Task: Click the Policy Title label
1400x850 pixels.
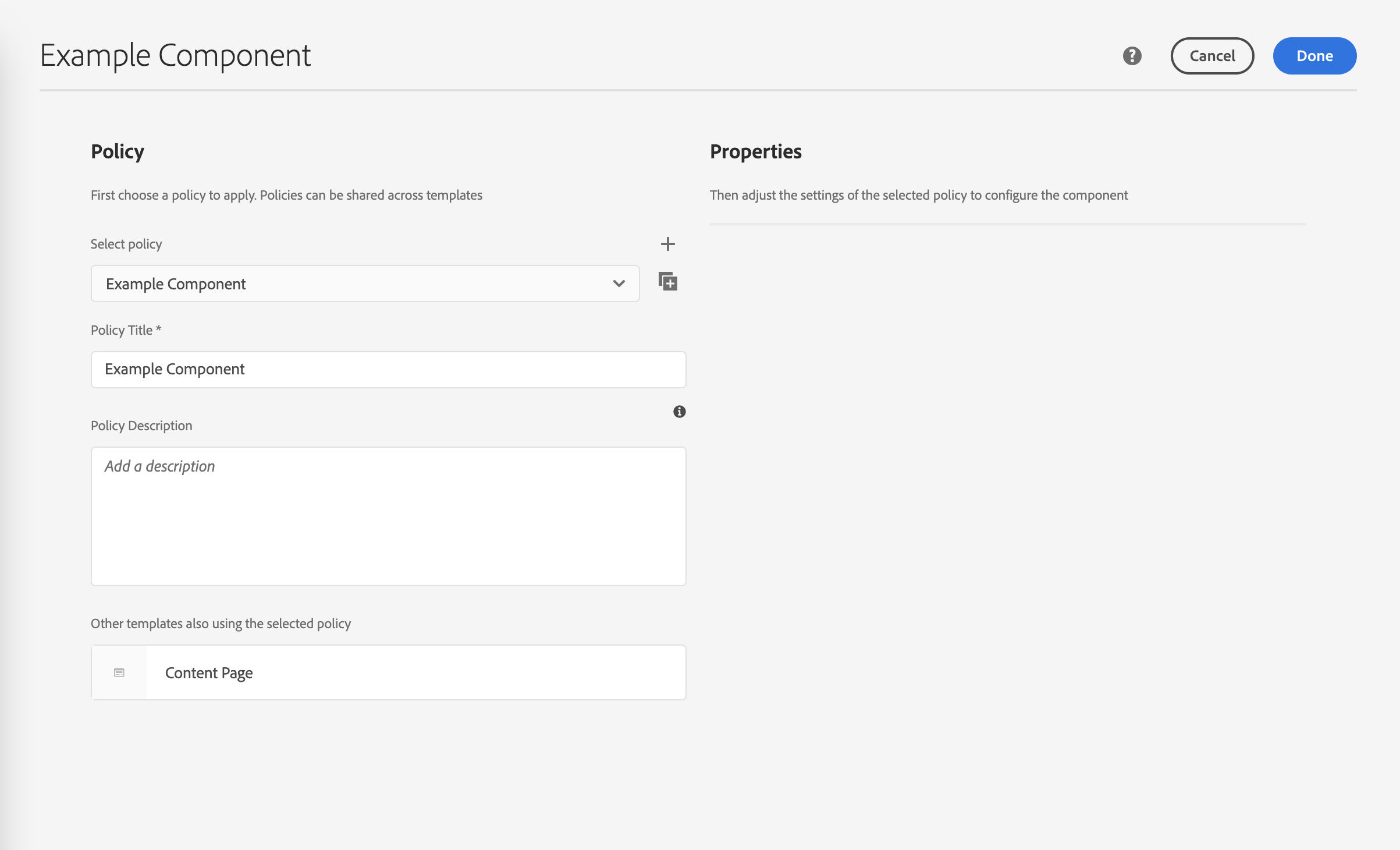Action: coord(126,330)
